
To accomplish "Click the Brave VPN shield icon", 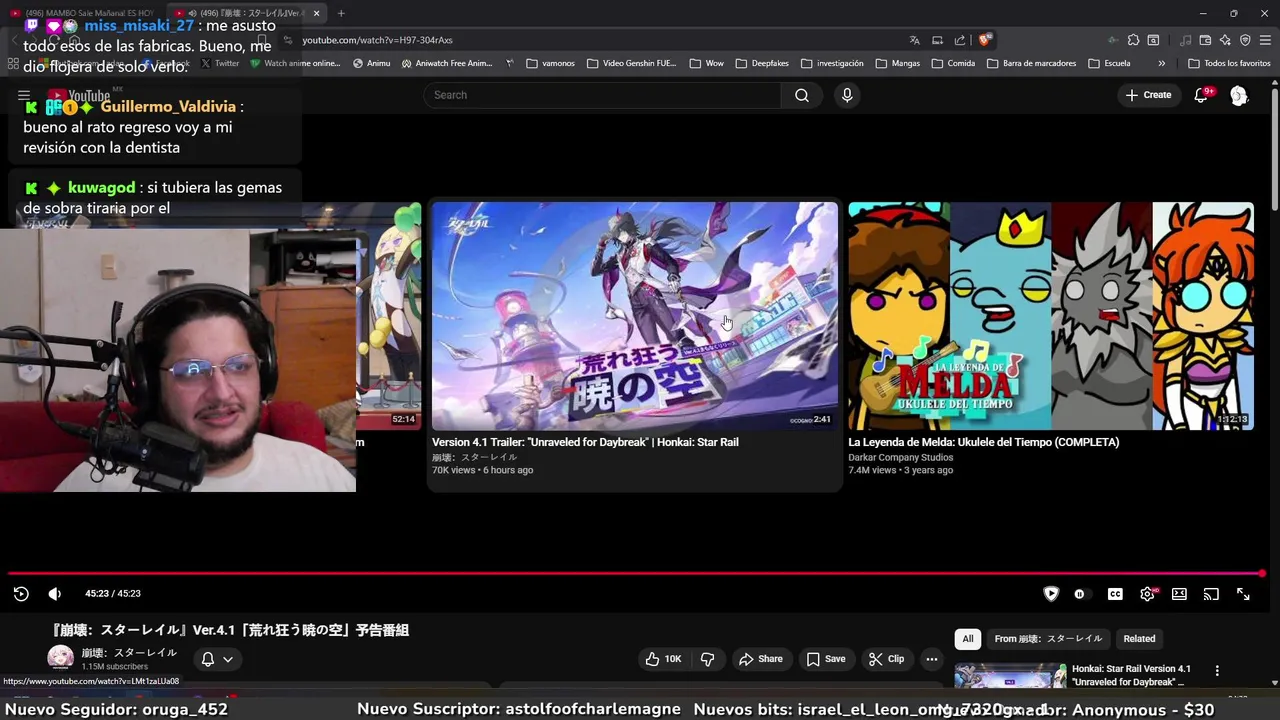I will click(1245, 40).
